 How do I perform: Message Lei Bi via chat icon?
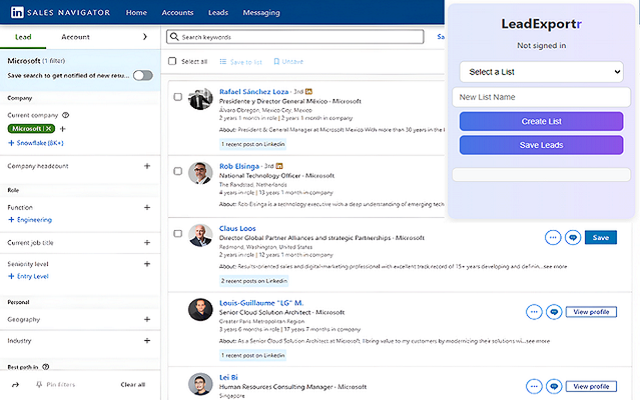554,386
